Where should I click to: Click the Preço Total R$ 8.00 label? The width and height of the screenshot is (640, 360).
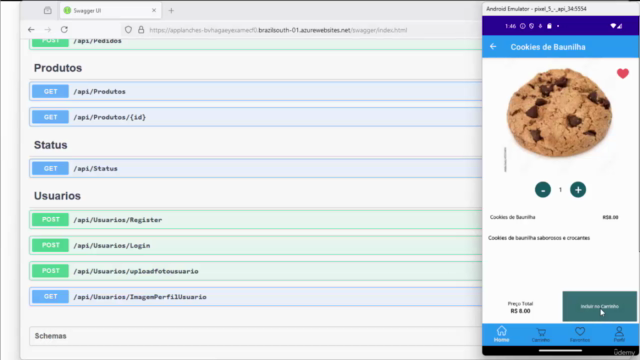520,307
